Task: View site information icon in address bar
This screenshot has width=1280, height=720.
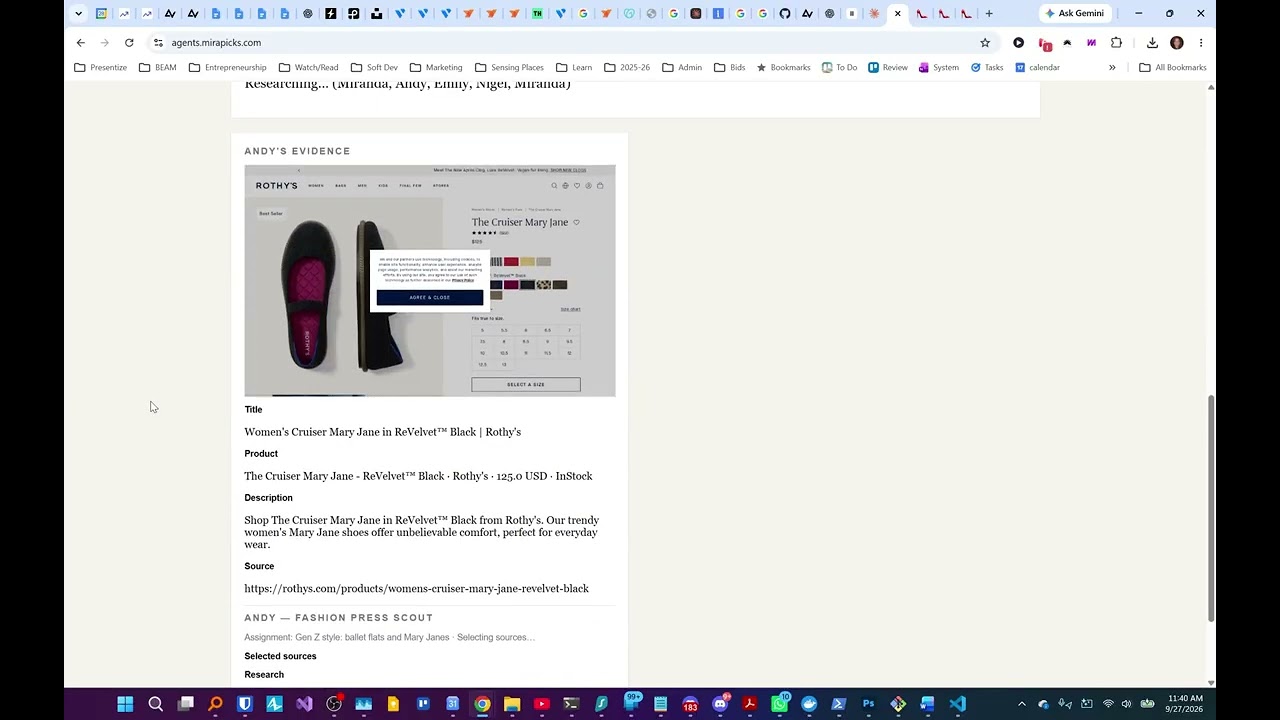Action: pyautogui.click(x=158, y=43)
